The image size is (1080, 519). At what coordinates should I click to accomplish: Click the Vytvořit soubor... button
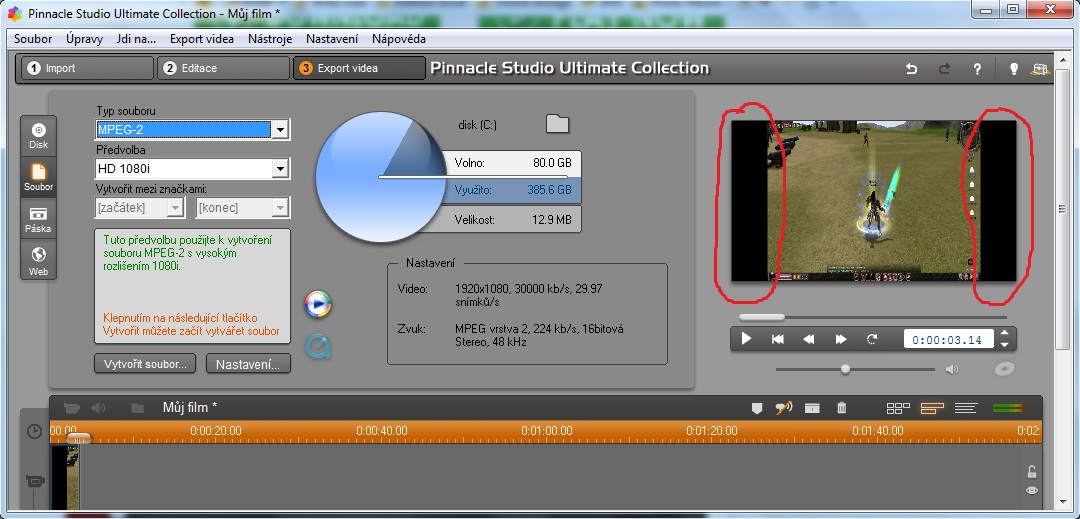(x=145, y=364)
